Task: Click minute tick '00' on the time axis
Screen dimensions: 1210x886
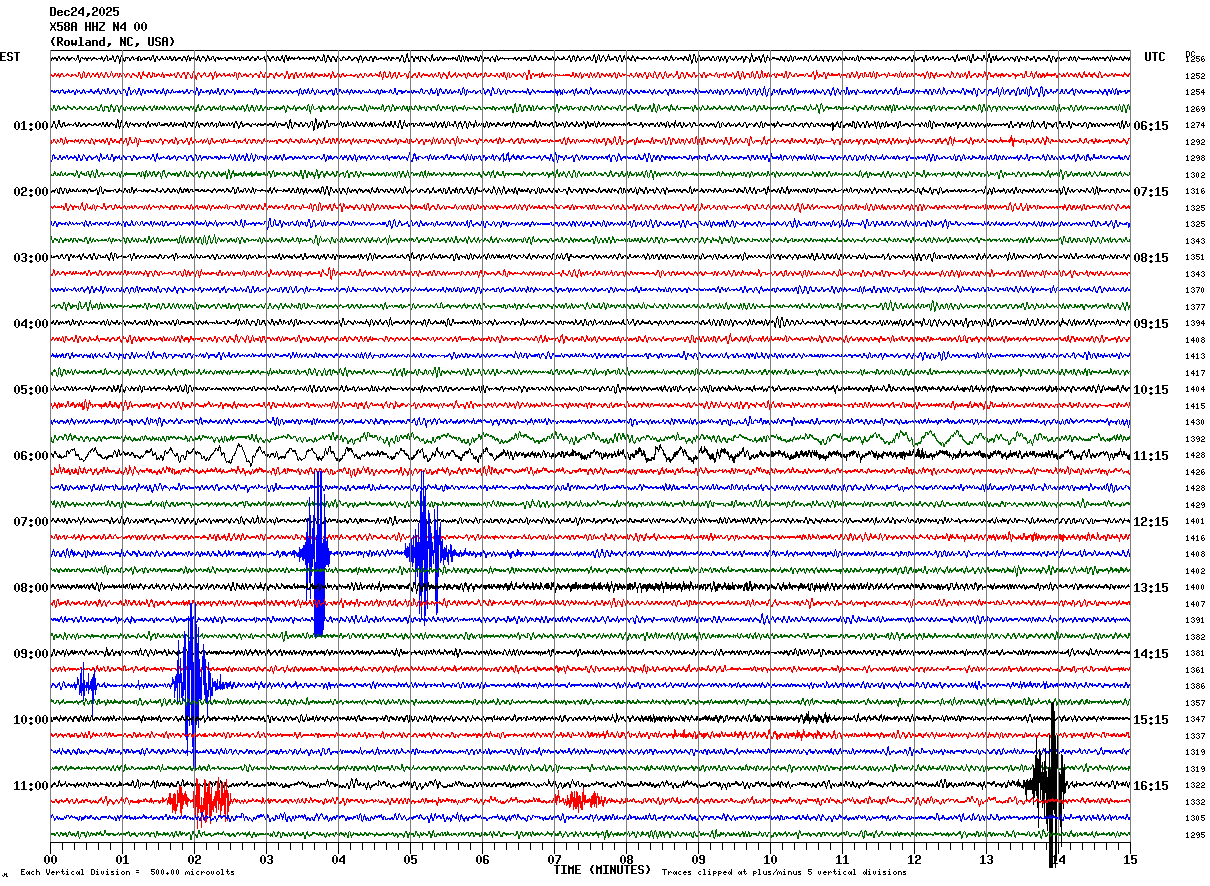Action: click(x=50, y=859)
